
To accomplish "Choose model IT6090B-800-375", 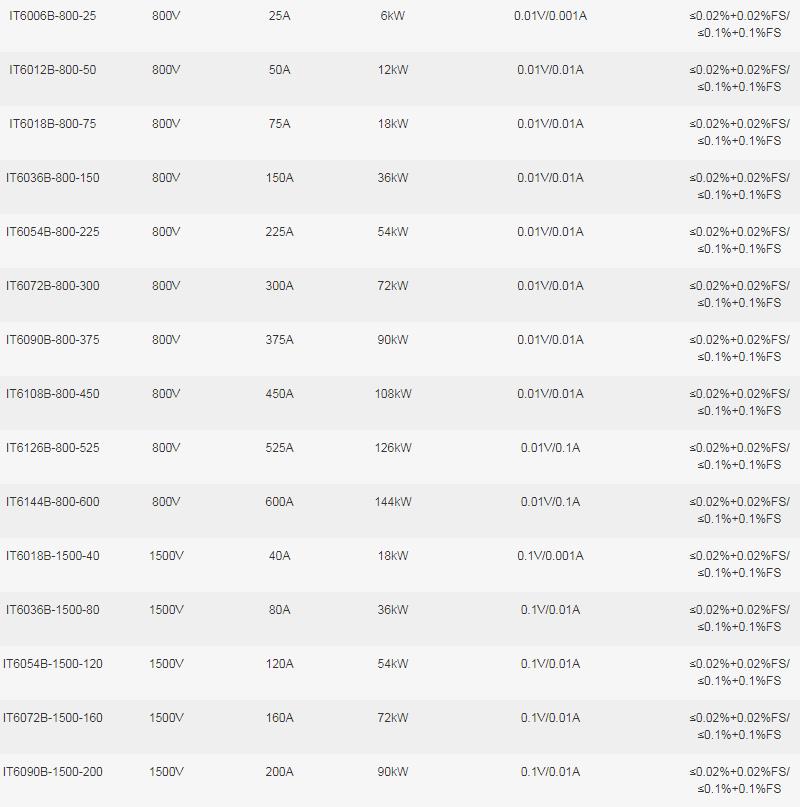I will 53,340.
